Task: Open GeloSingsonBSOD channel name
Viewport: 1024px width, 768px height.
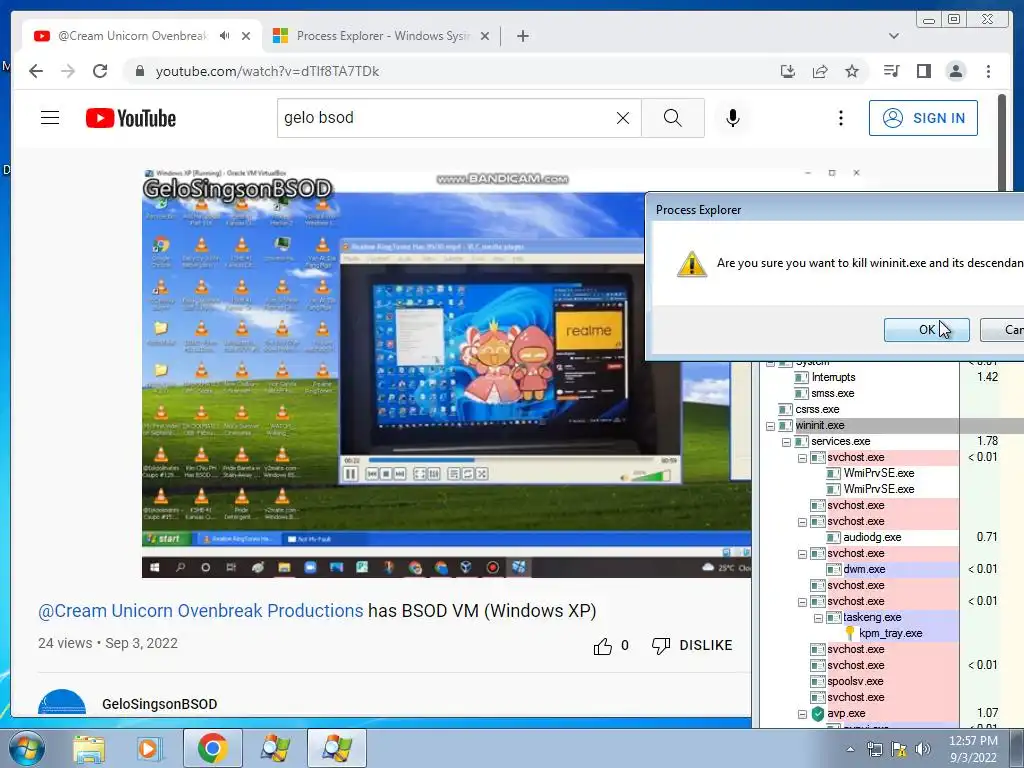Action: tap(159, 704)
